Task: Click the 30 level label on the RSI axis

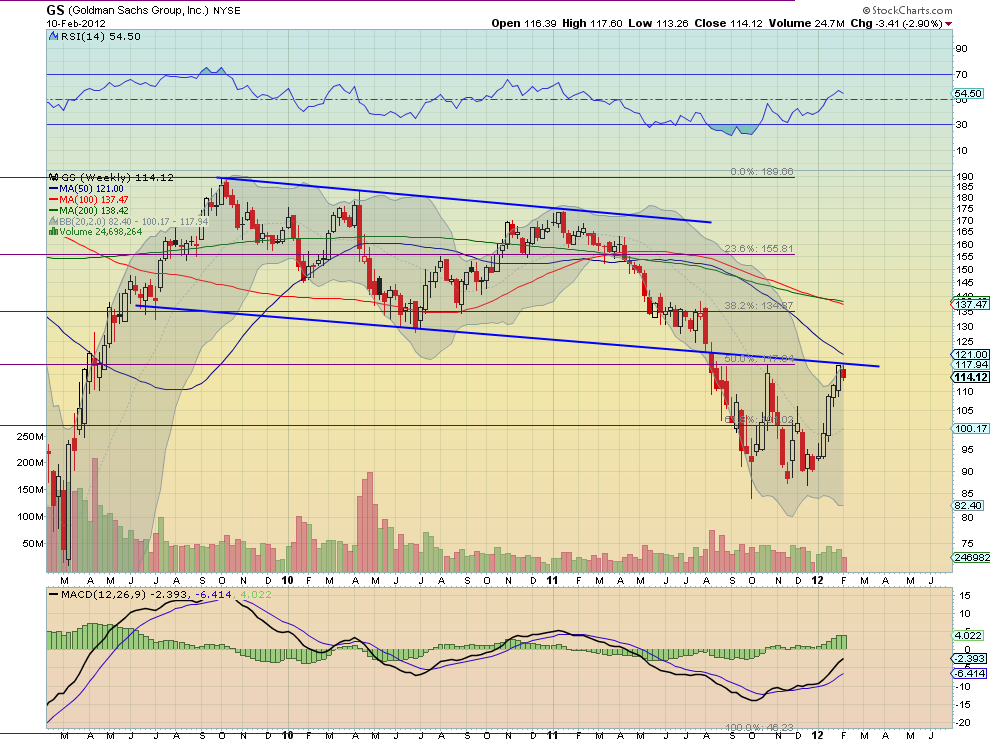Action: [962, 124]
